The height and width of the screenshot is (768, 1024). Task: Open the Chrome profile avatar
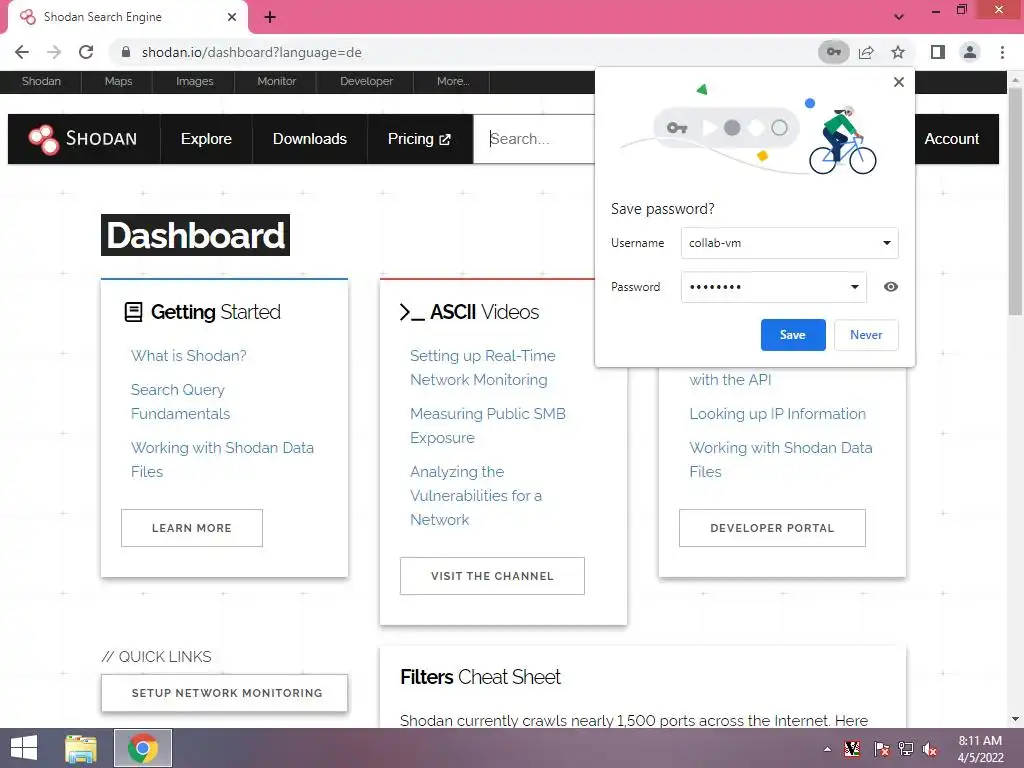[970, 52]
